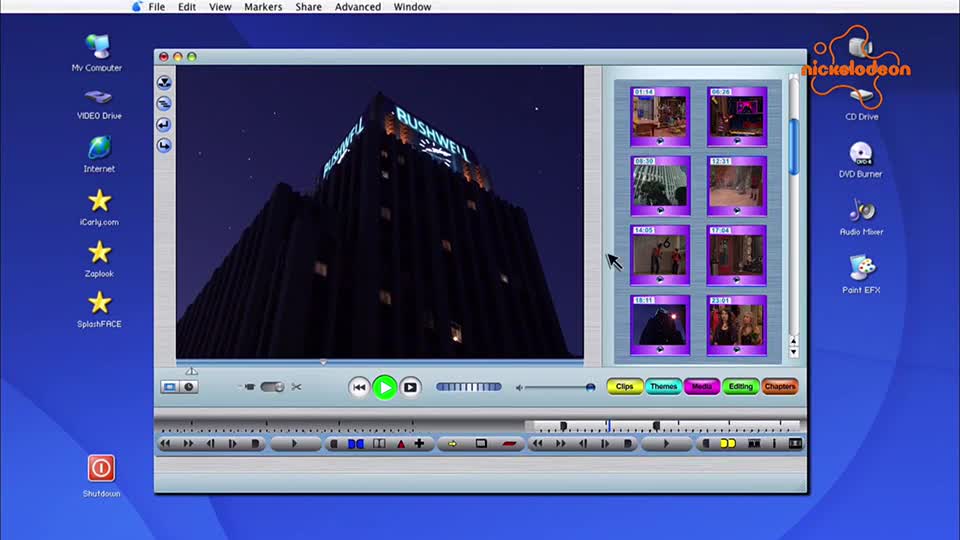Select the clip thumbnail labeled 23:01
960x540 pixels.
[x=737, y=325]
